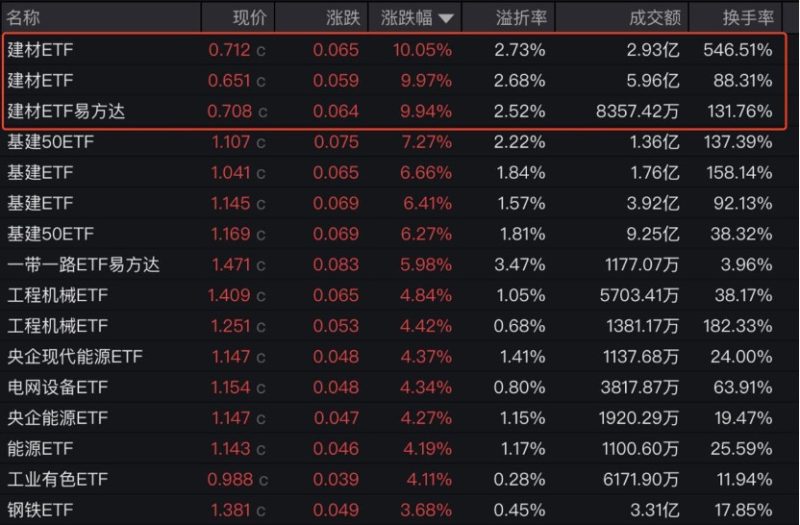This screenshot has width=800, height=525.
Task: Select 基建50ETF row priced 1.107
Action: point(391,142)
